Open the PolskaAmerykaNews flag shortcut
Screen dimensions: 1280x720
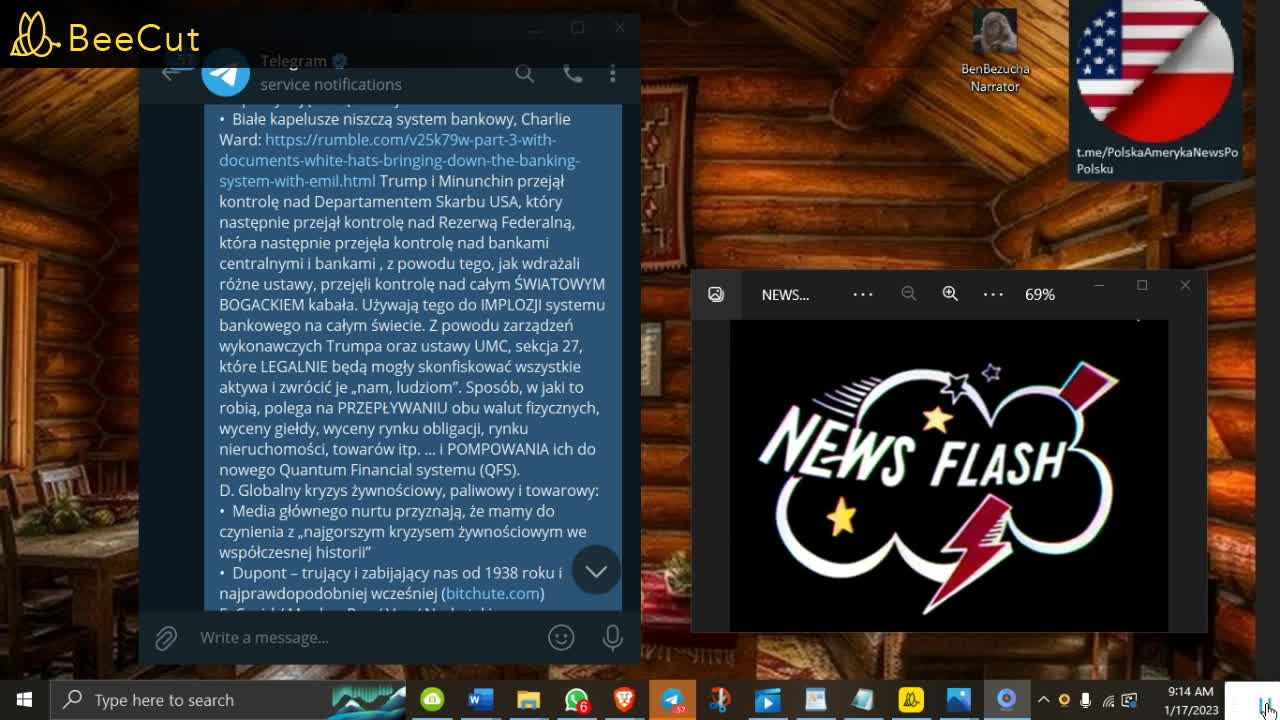click(1156, 88)
